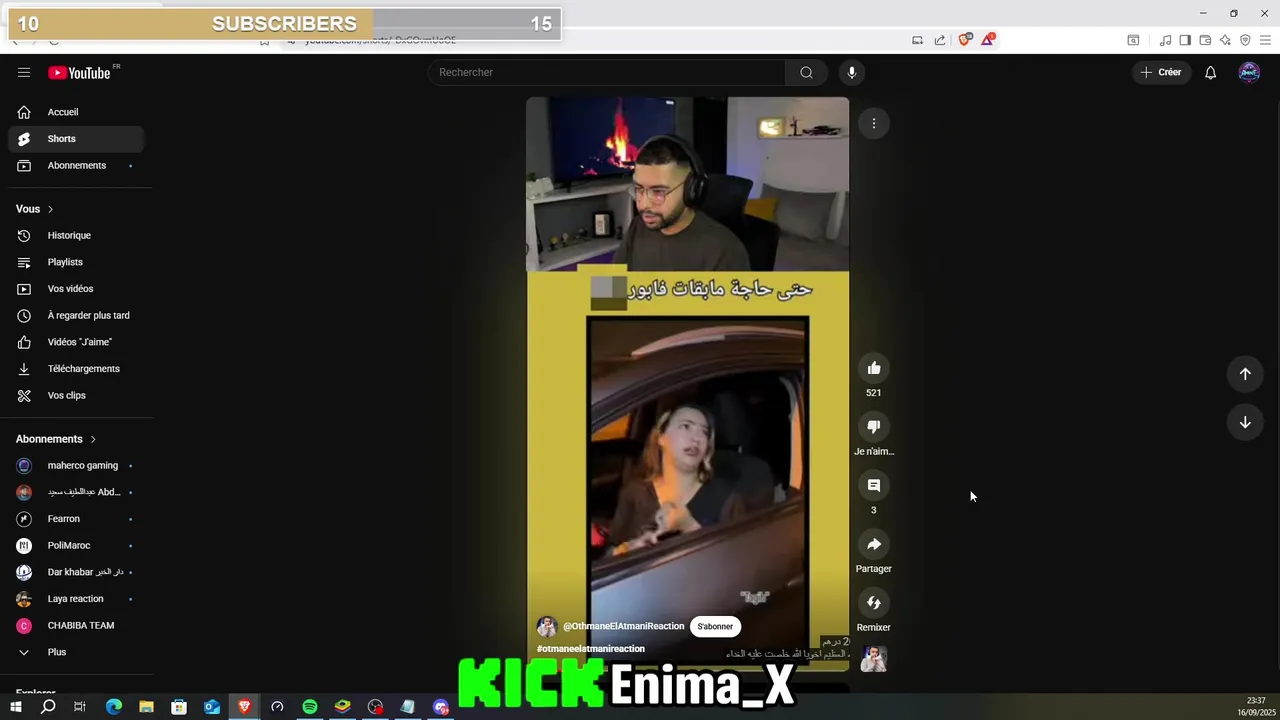Image resolution: width=1280 pixels, height=720 pixels.
Task: Open Microsoft Edge from the taskbar
Action: [113, 707]
